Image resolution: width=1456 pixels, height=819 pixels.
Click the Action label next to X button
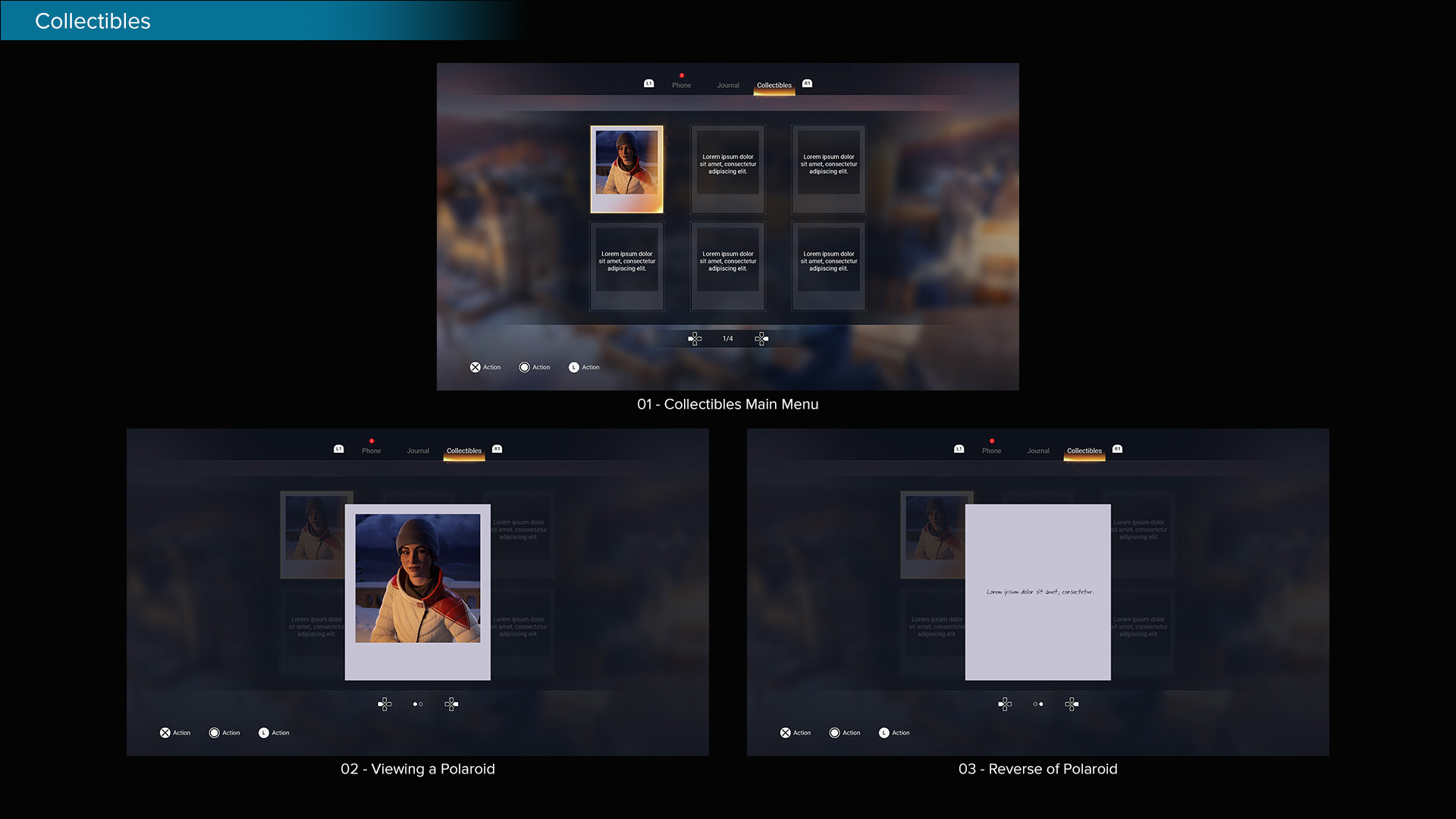pyautogui.click(x=491, y=367)
